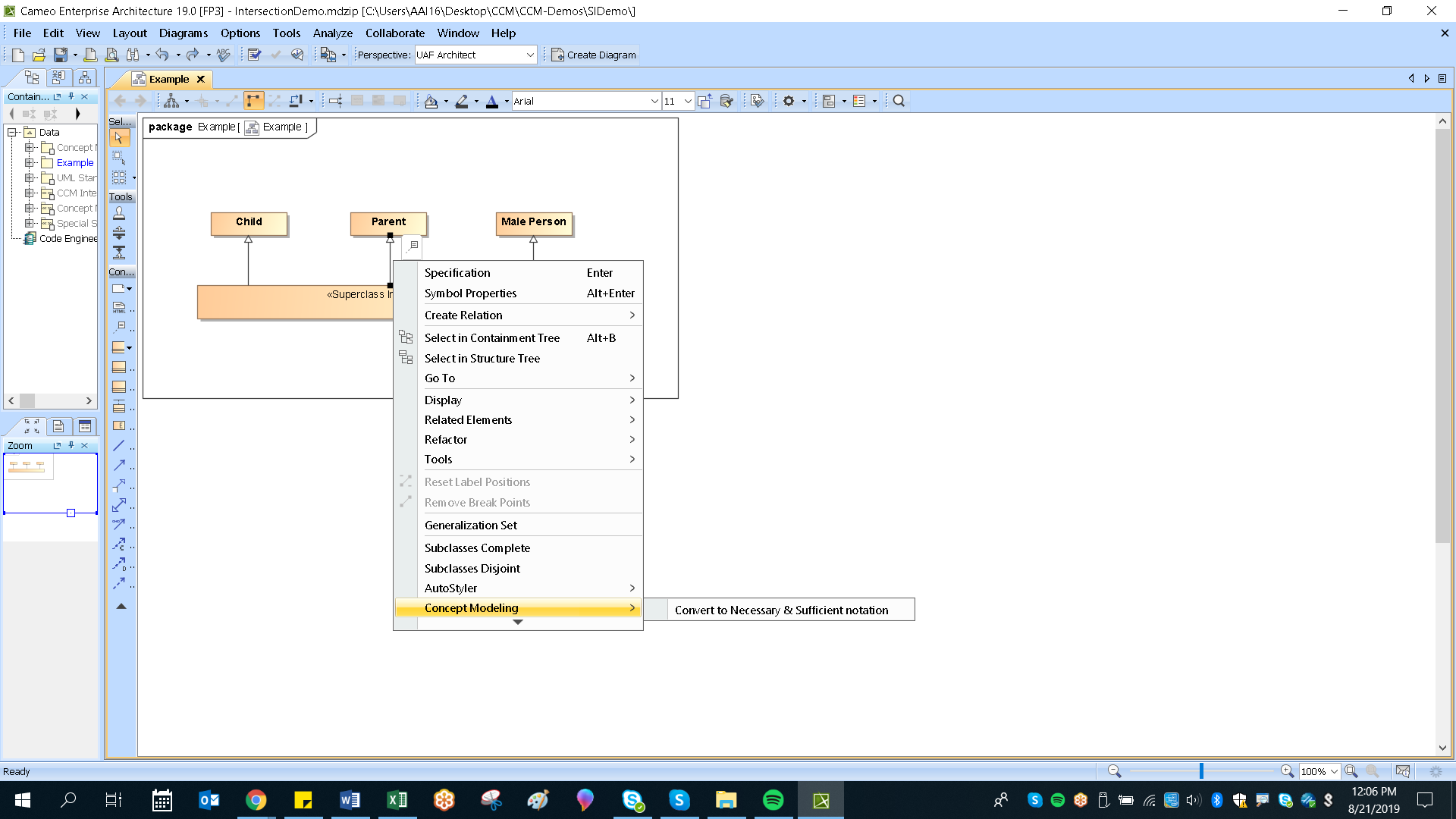Image resolution: width=1456 pixels, height=819 pixels.
Task: Click the diagram search magnifier icon
Action: (x=899, y=101)
